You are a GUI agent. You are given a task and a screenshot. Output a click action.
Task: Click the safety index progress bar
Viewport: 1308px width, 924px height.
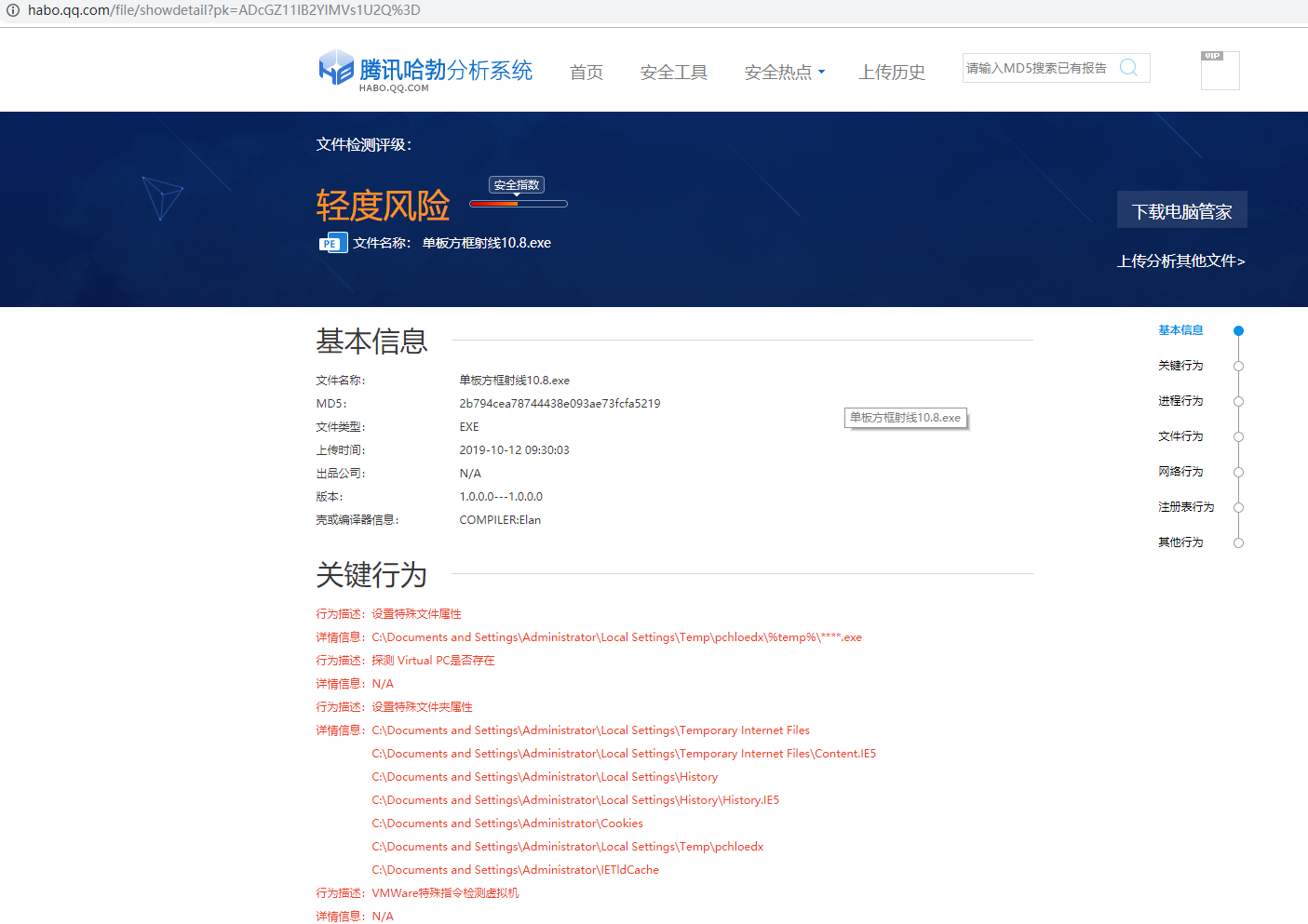(519, 204)
